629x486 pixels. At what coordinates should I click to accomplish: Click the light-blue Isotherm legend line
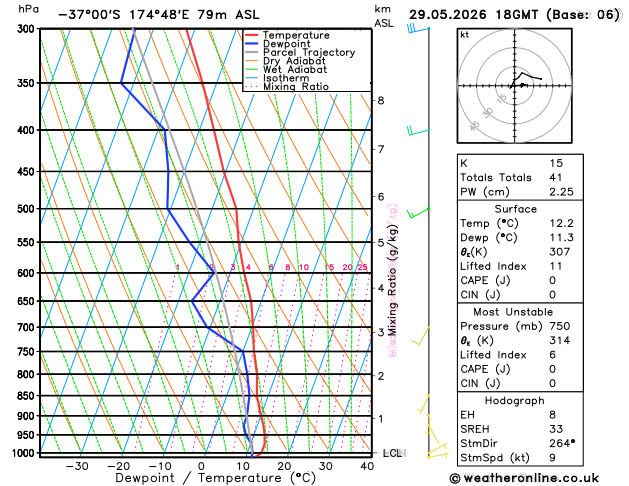click(252, 78)
